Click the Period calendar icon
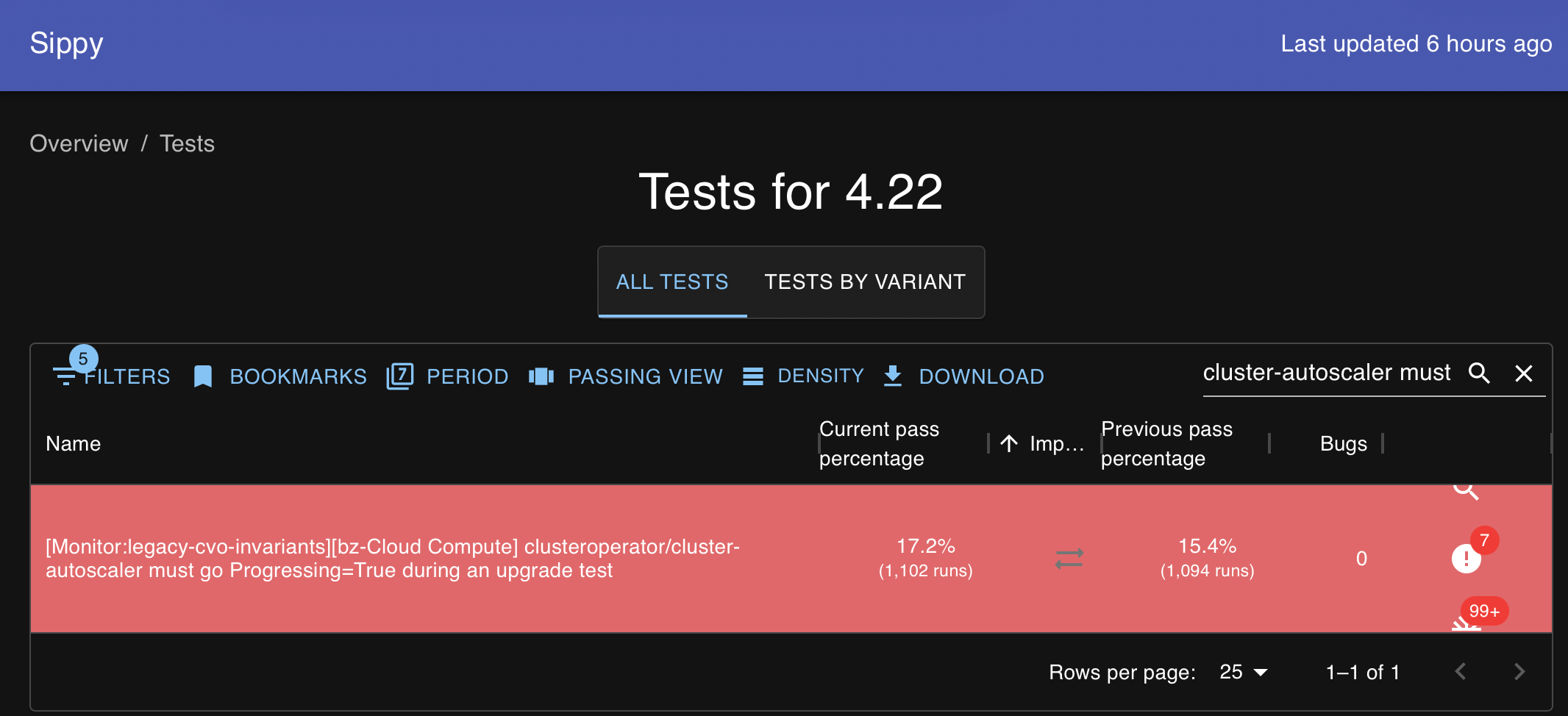 (400, 376)
